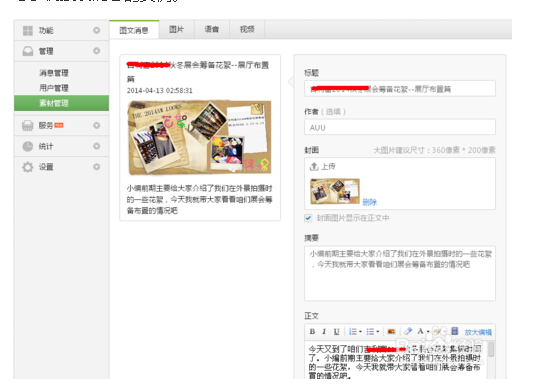Open the bullet list dropdown arrow
This screenshot has width=534, height=391.
tap(378, 332)
